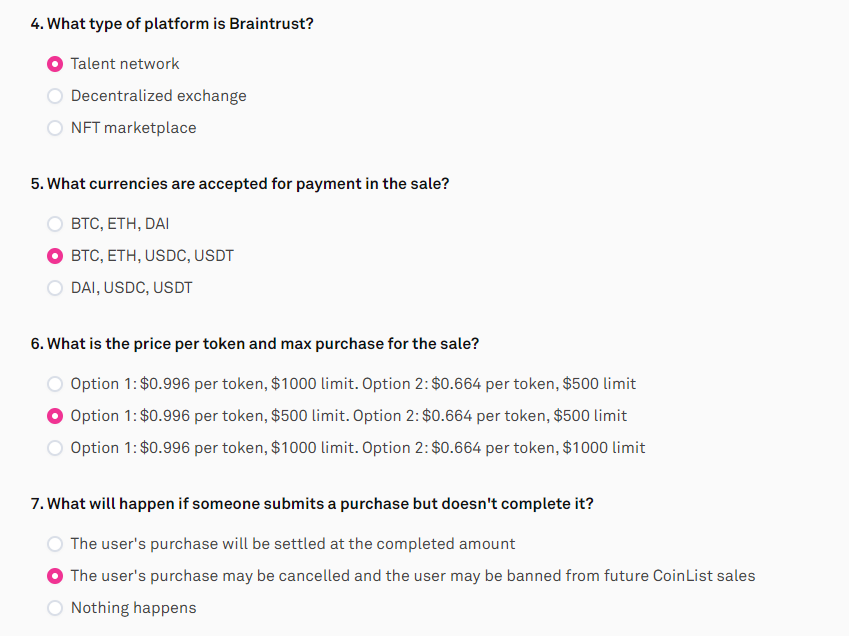
Task: Click the 'BTC, ETH, DAI' label text
Action: (x=120, y=224)
